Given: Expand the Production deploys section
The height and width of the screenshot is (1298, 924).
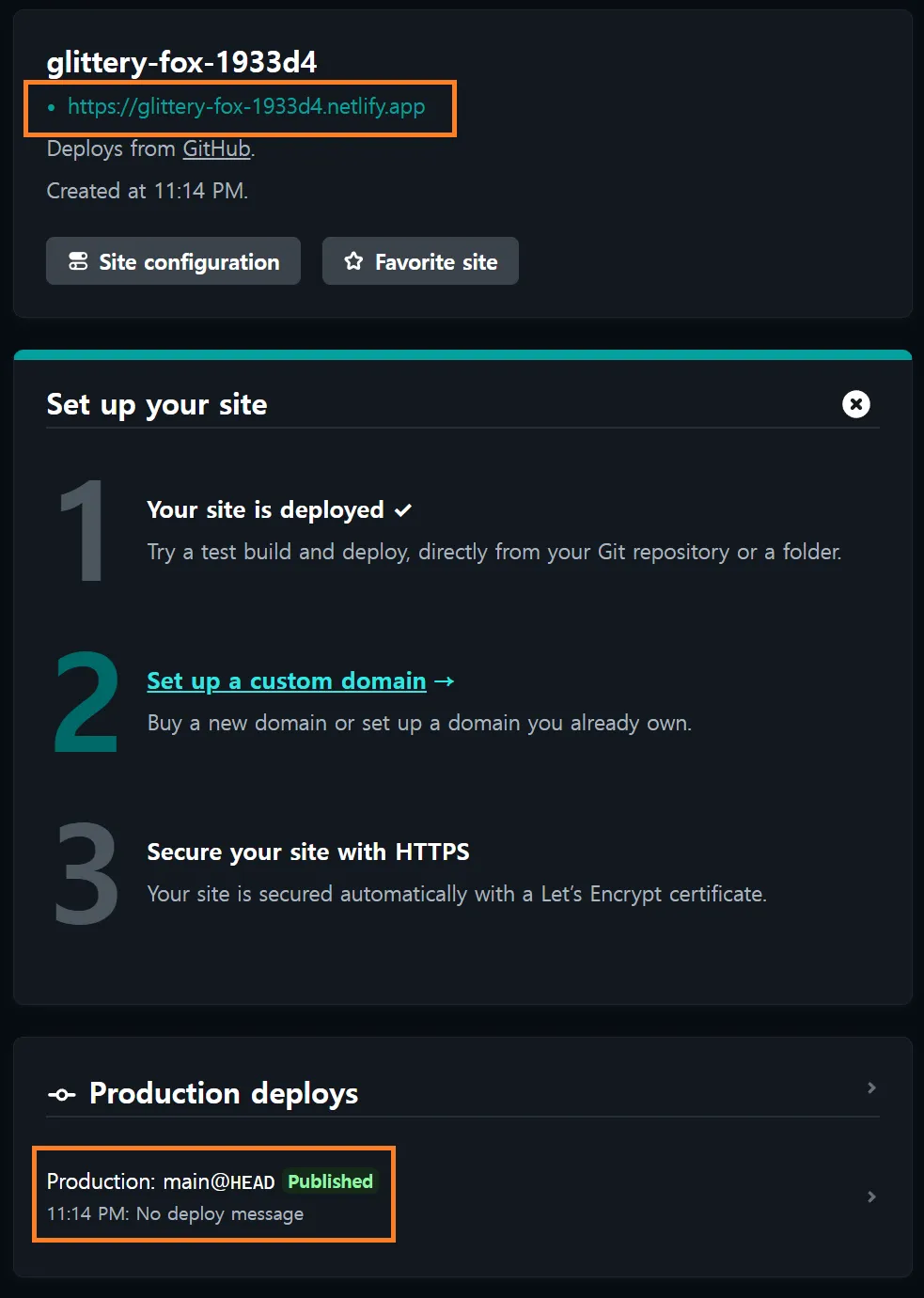Looking at the screenshot, I should pyautogui.click(x=870, y=1087).
